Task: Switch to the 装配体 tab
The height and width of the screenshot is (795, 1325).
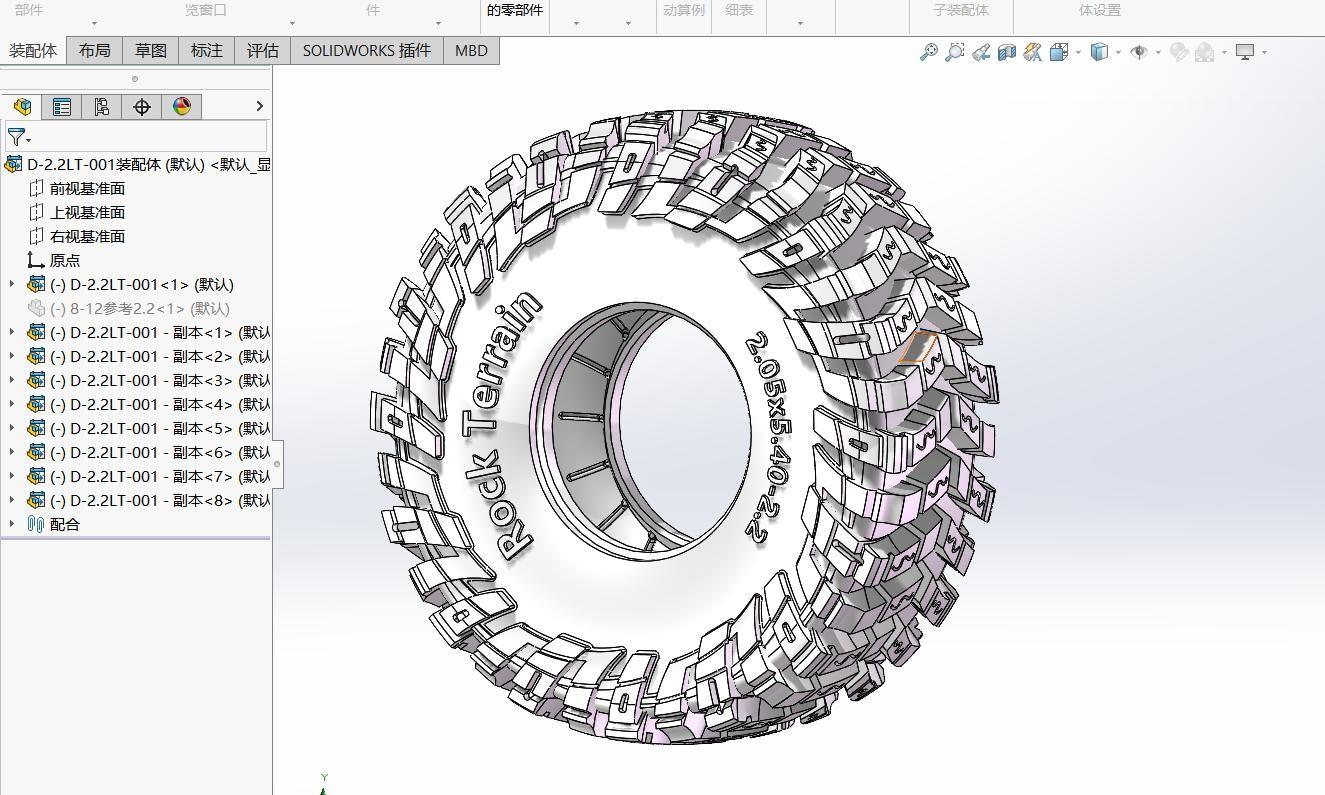Action: click(33, 50)
